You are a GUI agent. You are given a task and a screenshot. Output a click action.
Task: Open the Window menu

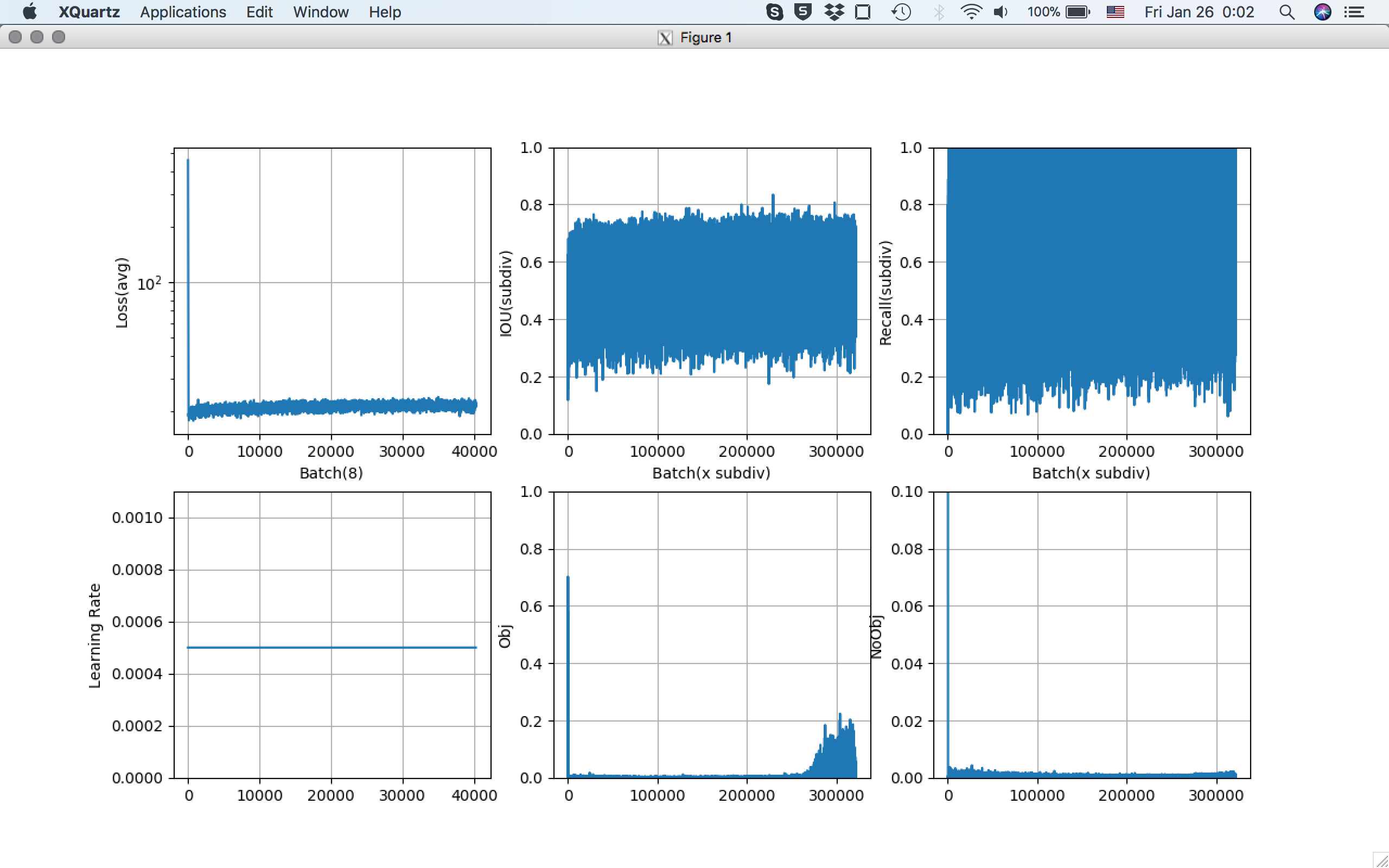321,12
